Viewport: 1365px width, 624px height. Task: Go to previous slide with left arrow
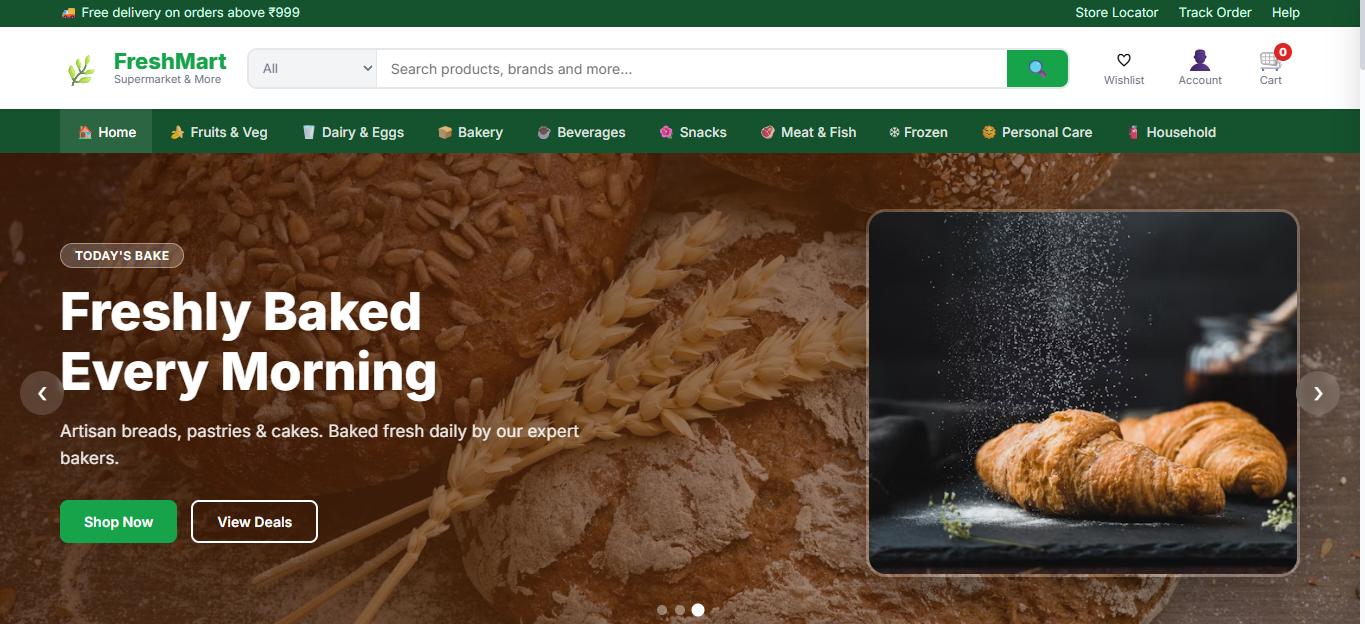[42, 394]
